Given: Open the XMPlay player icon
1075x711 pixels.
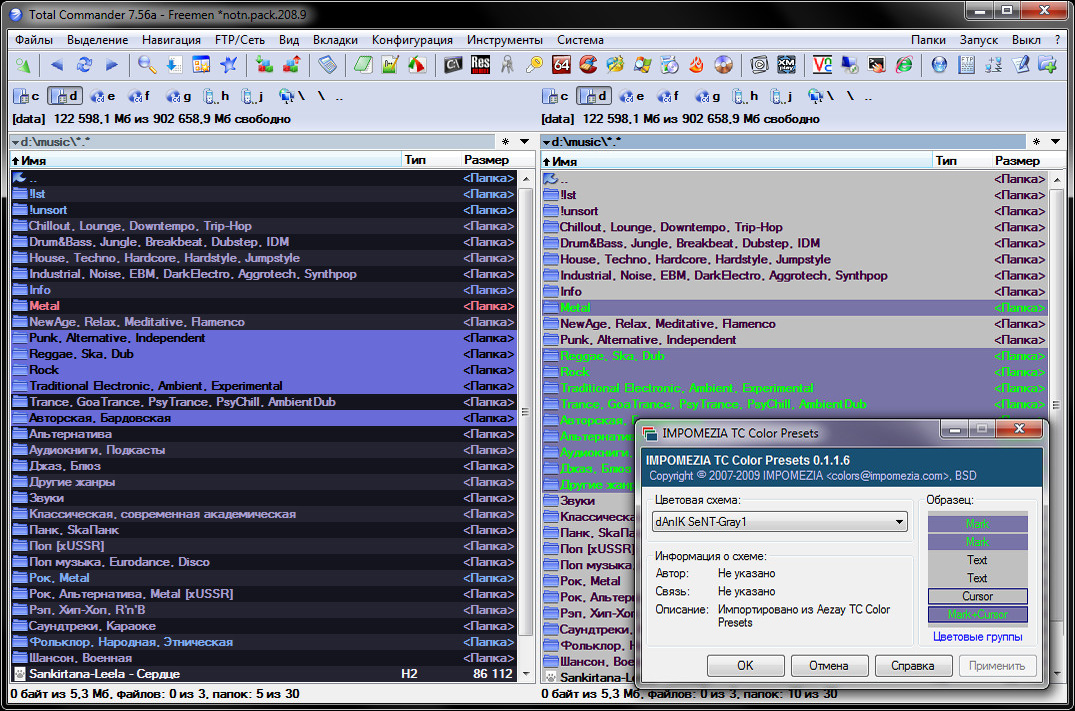Looking at the screenshot, I should click(x=787, y=65).
